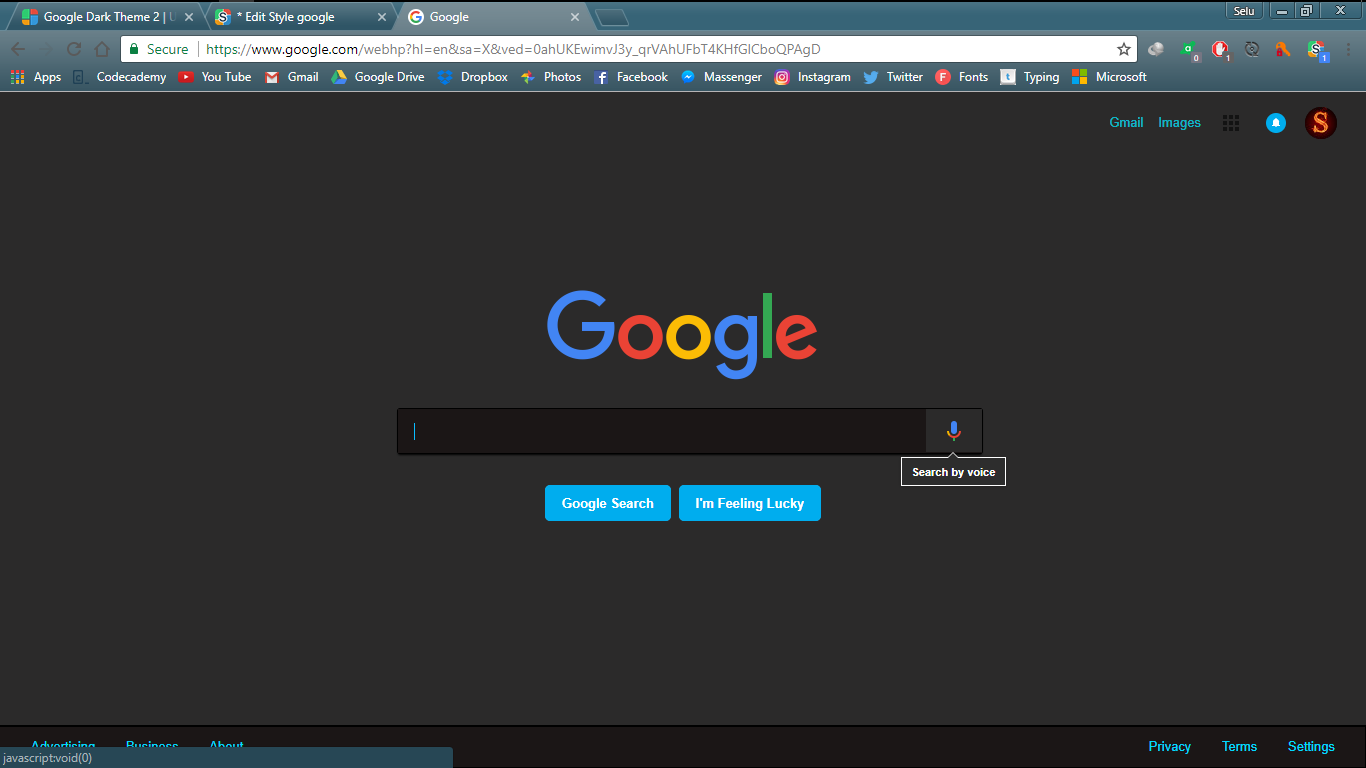Click the circular arrows extension icon
The height and width of the screenshot is (768, 1366).
pyautogui.click(x=1251, y=49)
